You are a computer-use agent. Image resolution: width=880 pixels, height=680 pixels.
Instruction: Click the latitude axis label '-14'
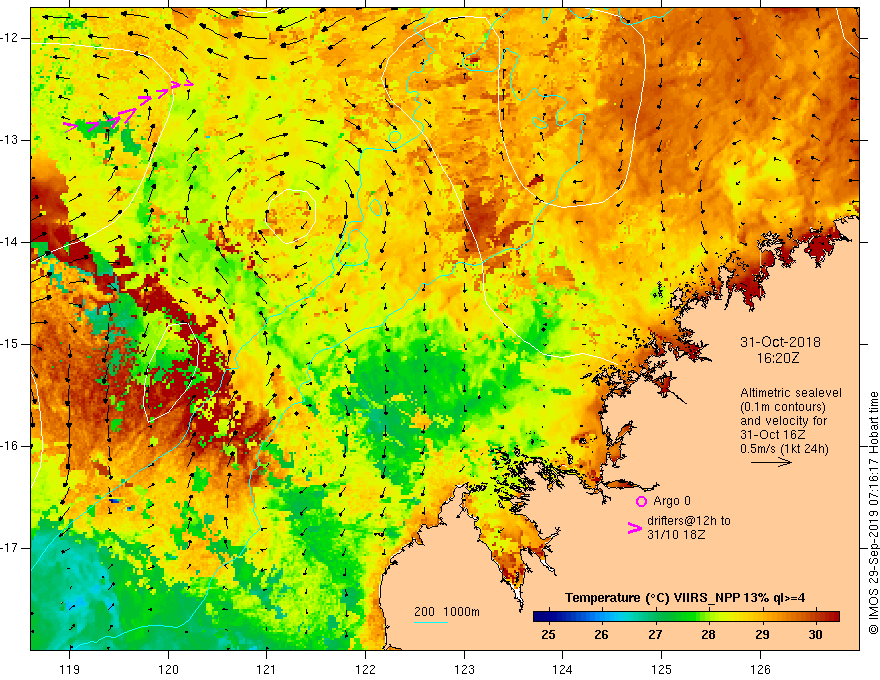click(11, 242)
